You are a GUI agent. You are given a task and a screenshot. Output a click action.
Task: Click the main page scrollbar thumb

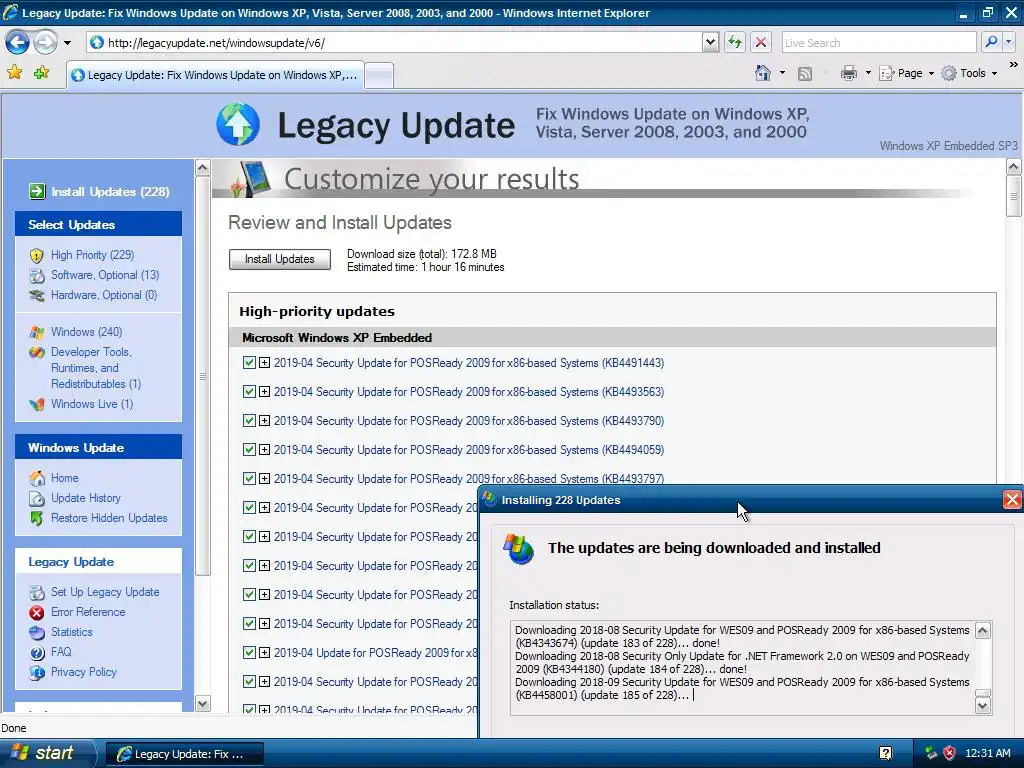1014,197
